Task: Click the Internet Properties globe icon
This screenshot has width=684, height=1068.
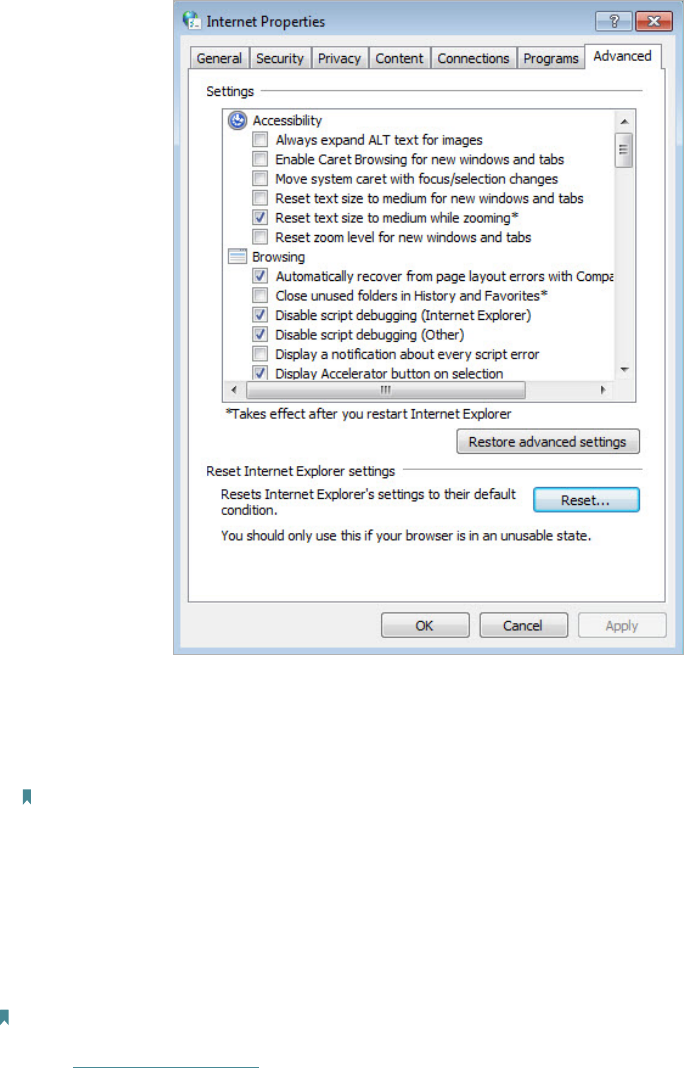Action: [x=192, y=21]
